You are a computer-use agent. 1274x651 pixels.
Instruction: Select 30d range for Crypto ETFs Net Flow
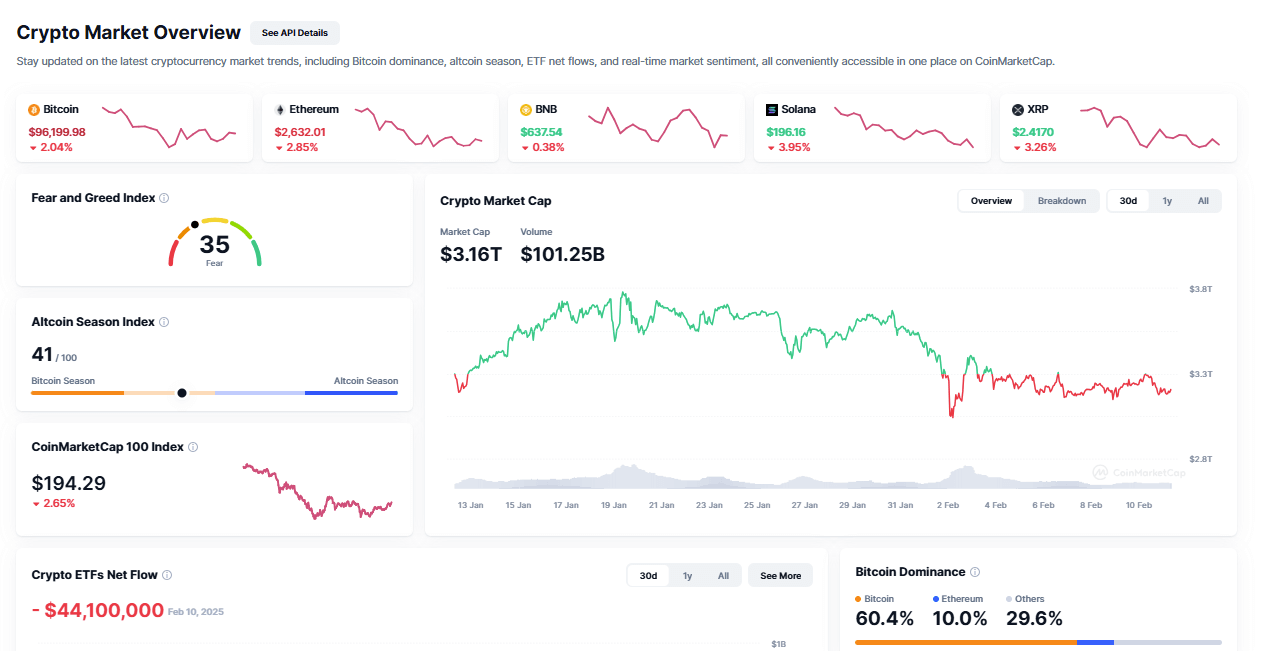tap(648, 576)
